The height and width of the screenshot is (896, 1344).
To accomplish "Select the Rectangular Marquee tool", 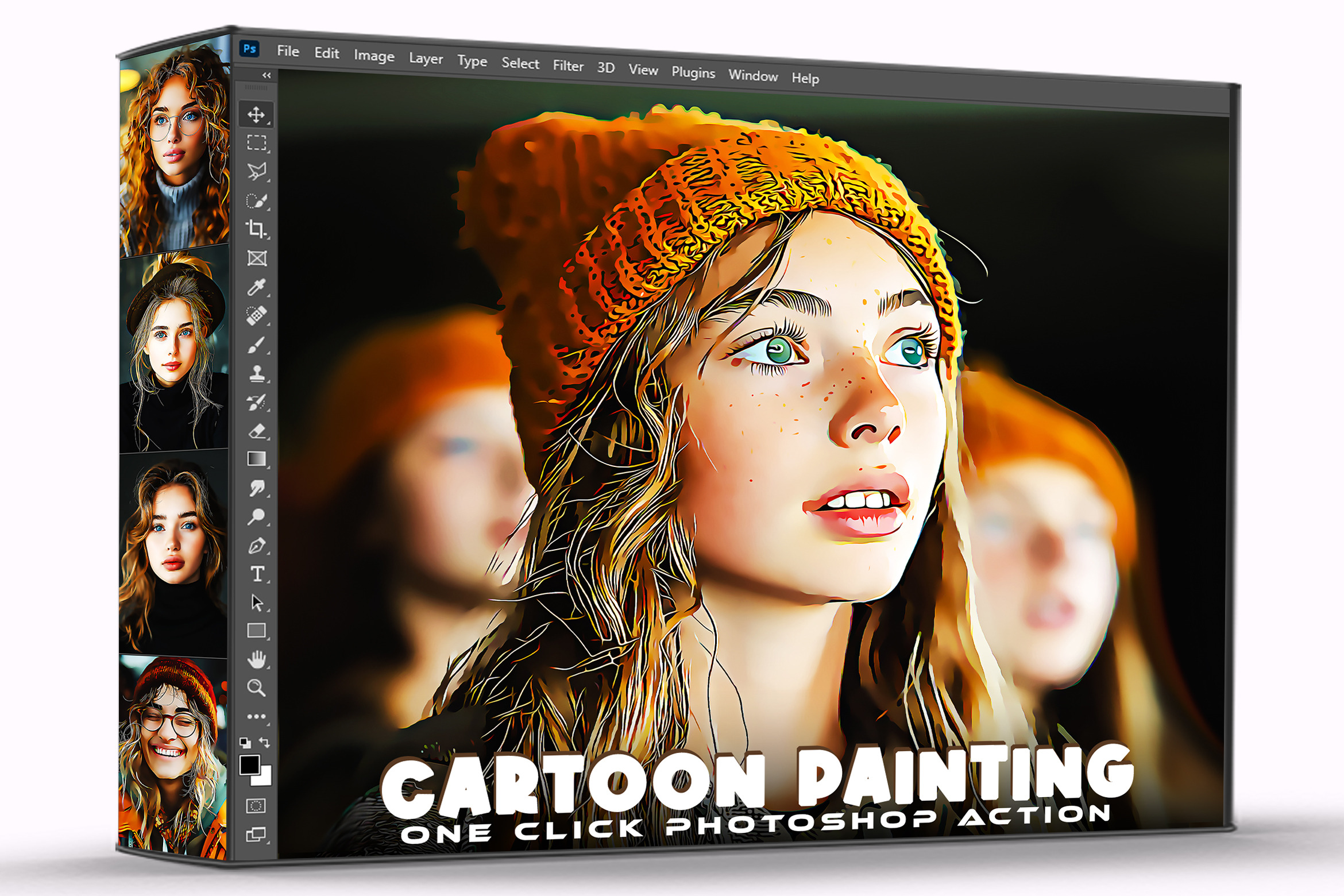I will coord(256,142).
